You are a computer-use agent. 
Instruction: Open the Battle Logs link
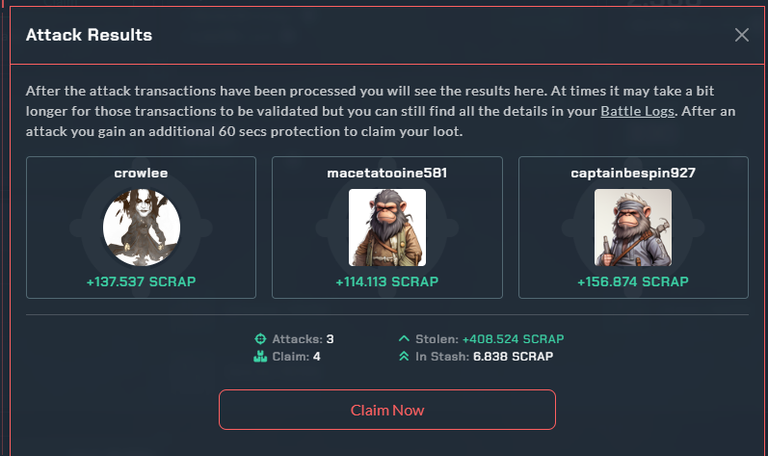(x=637, y=111)
